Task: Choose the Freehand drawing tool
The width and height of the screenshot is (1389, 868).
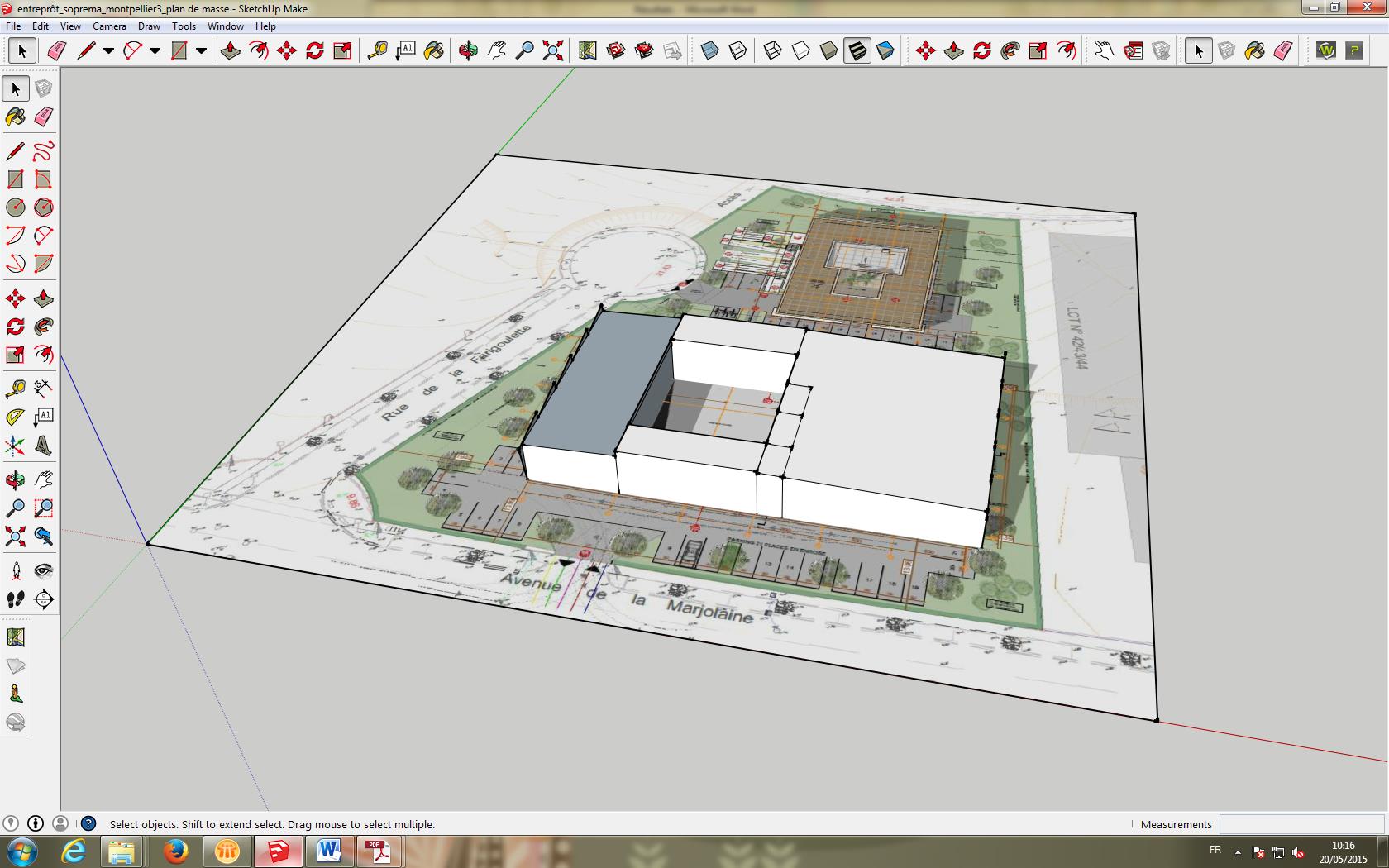Action: coord(44,151)
